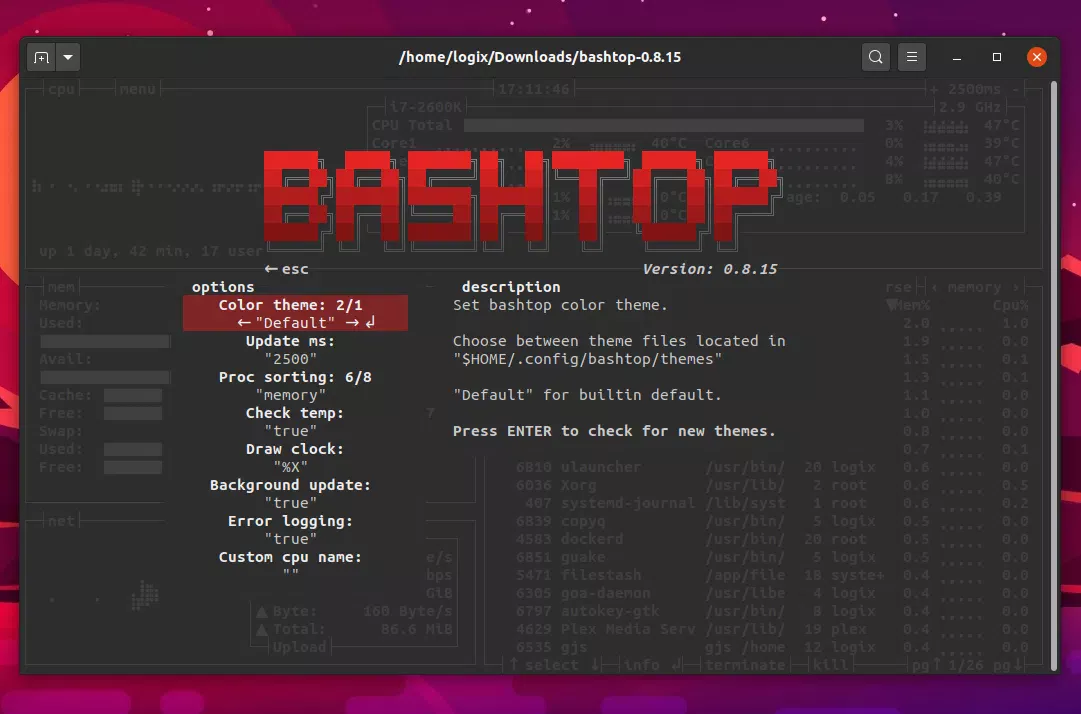1081x714 pixels.
Task: Click ←esc to close the options menu
Action: pos(283,268)
